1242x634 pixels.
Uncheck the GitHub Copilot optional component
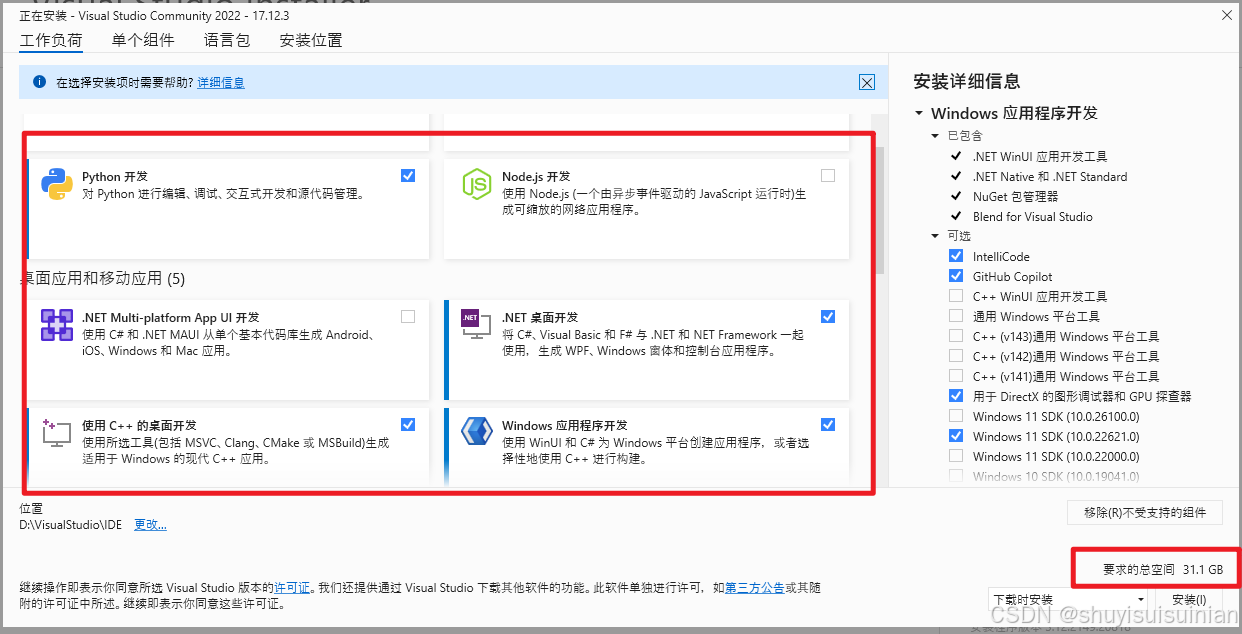(x=956, y=276)
